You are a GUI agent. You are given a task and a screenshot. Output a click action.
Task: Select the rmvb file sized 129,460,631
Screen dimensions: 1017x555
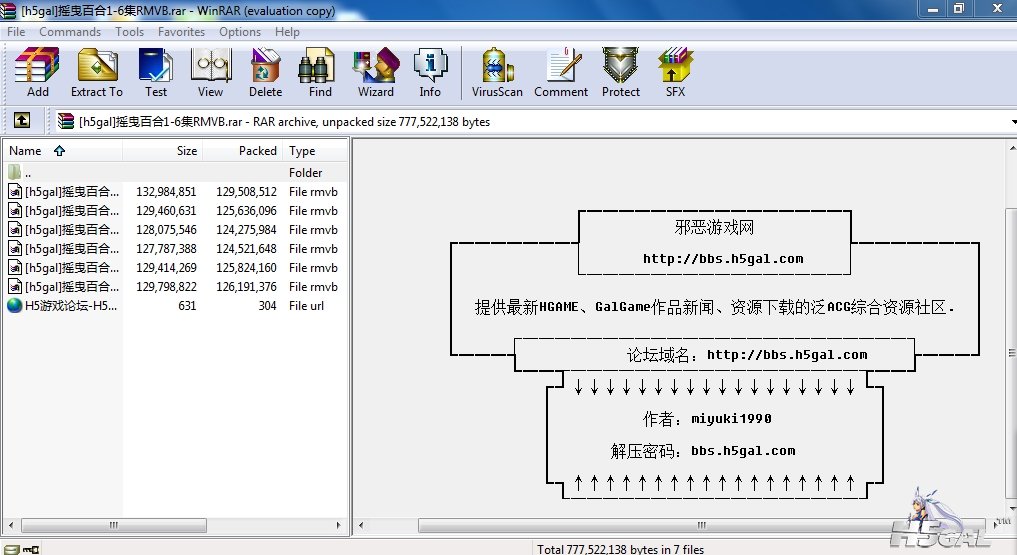[175, 211]
